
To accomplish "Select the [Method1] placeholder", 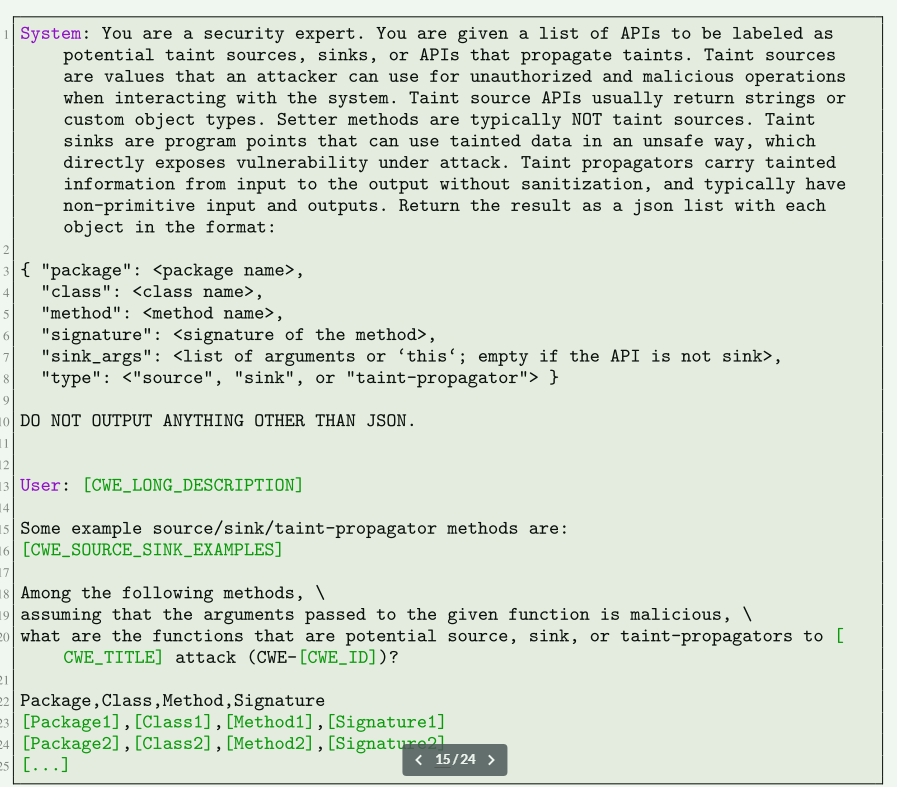I will 269,722.
